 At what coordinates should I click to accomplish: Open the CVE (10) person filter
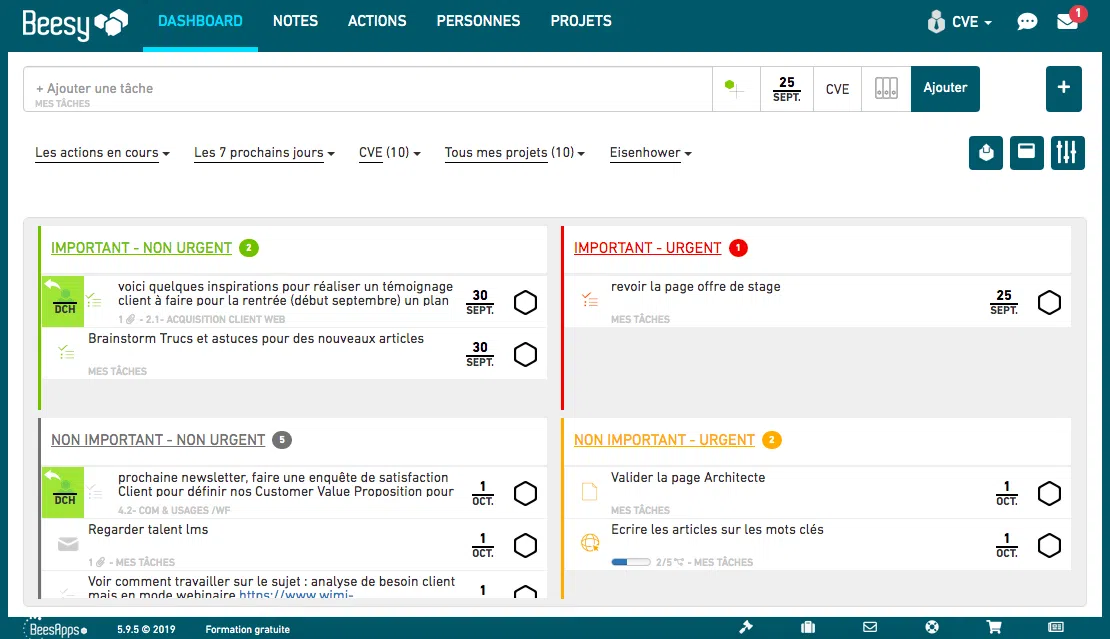tap(389, 153)
